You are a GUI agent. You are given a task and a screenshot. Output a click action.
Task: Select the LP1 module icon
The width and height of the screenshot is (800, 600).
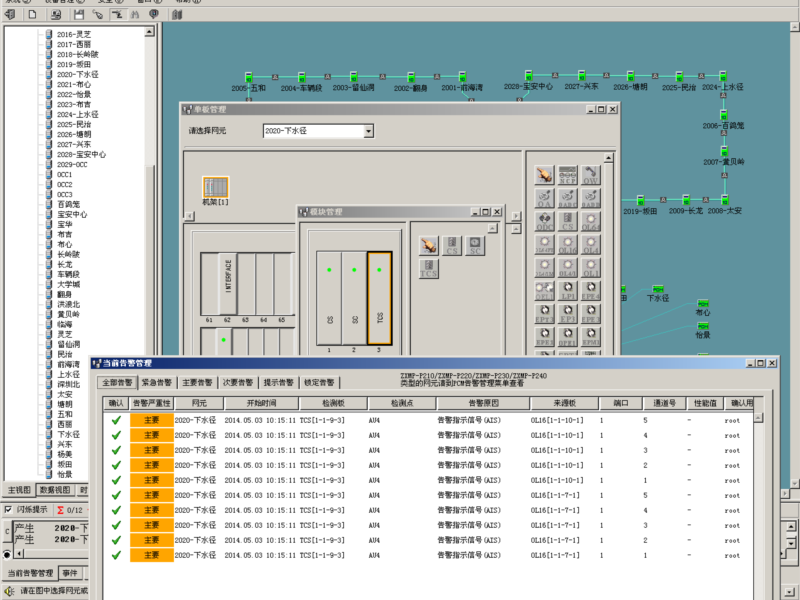568,291
